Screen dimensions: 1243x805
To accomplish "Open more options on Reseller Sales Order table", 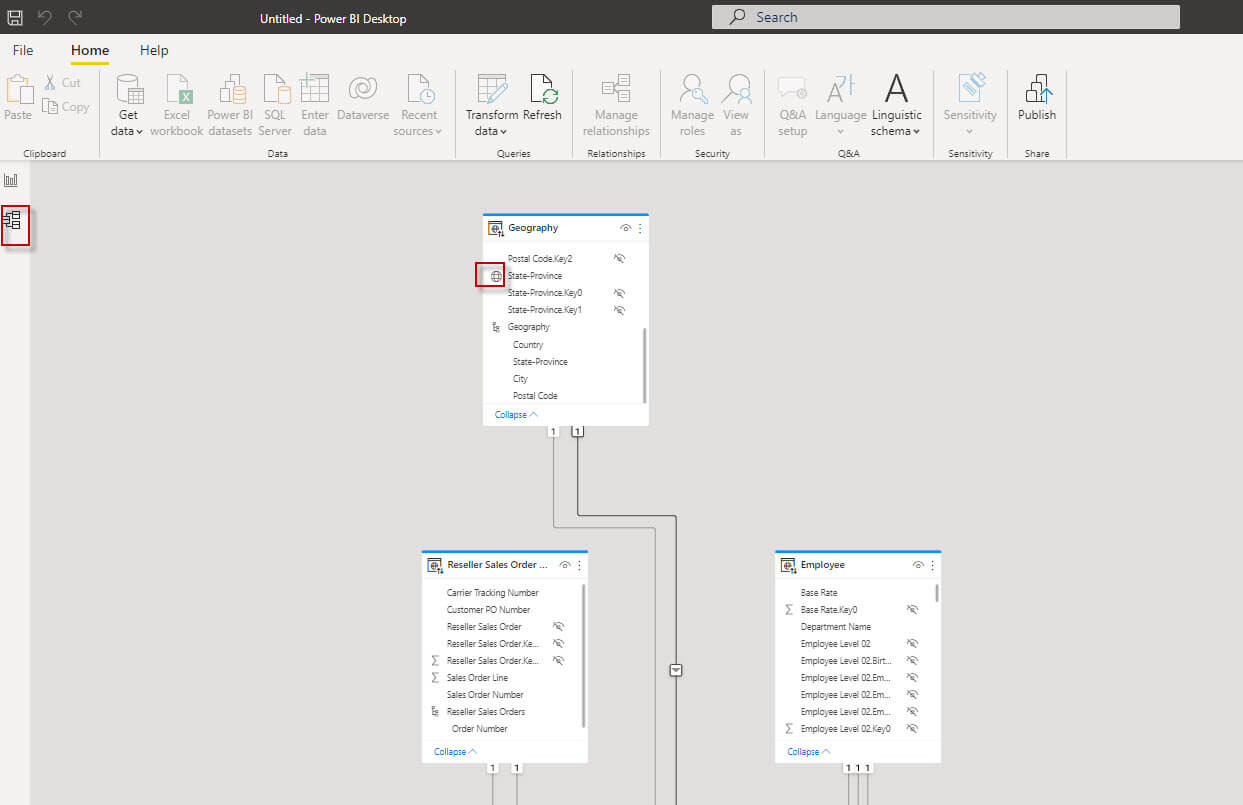I will (x=579, y=565).
